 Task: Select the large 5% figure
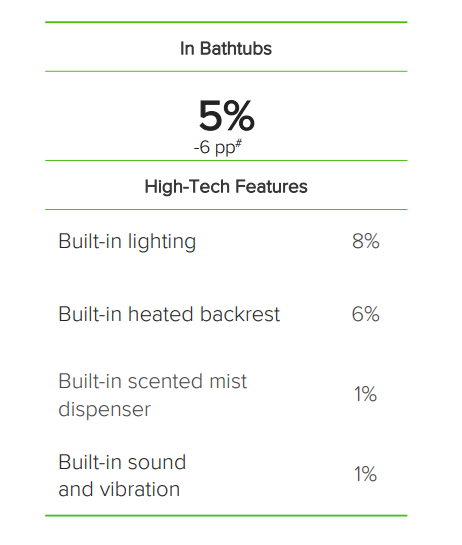227,115
